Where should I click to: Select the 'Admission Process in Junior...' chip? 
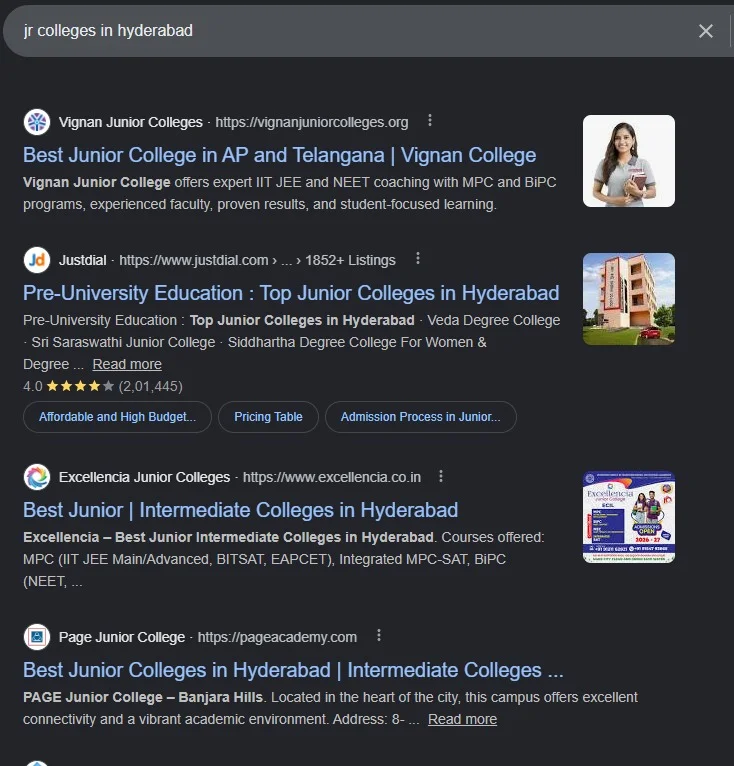421,417
